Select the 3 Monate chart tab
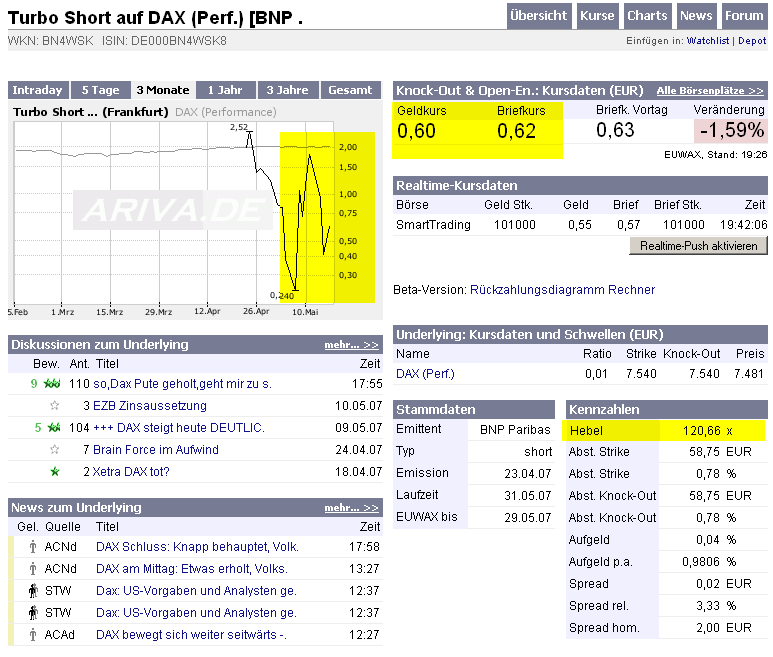This screenshot has width=773, height=657. pos(163,90)
